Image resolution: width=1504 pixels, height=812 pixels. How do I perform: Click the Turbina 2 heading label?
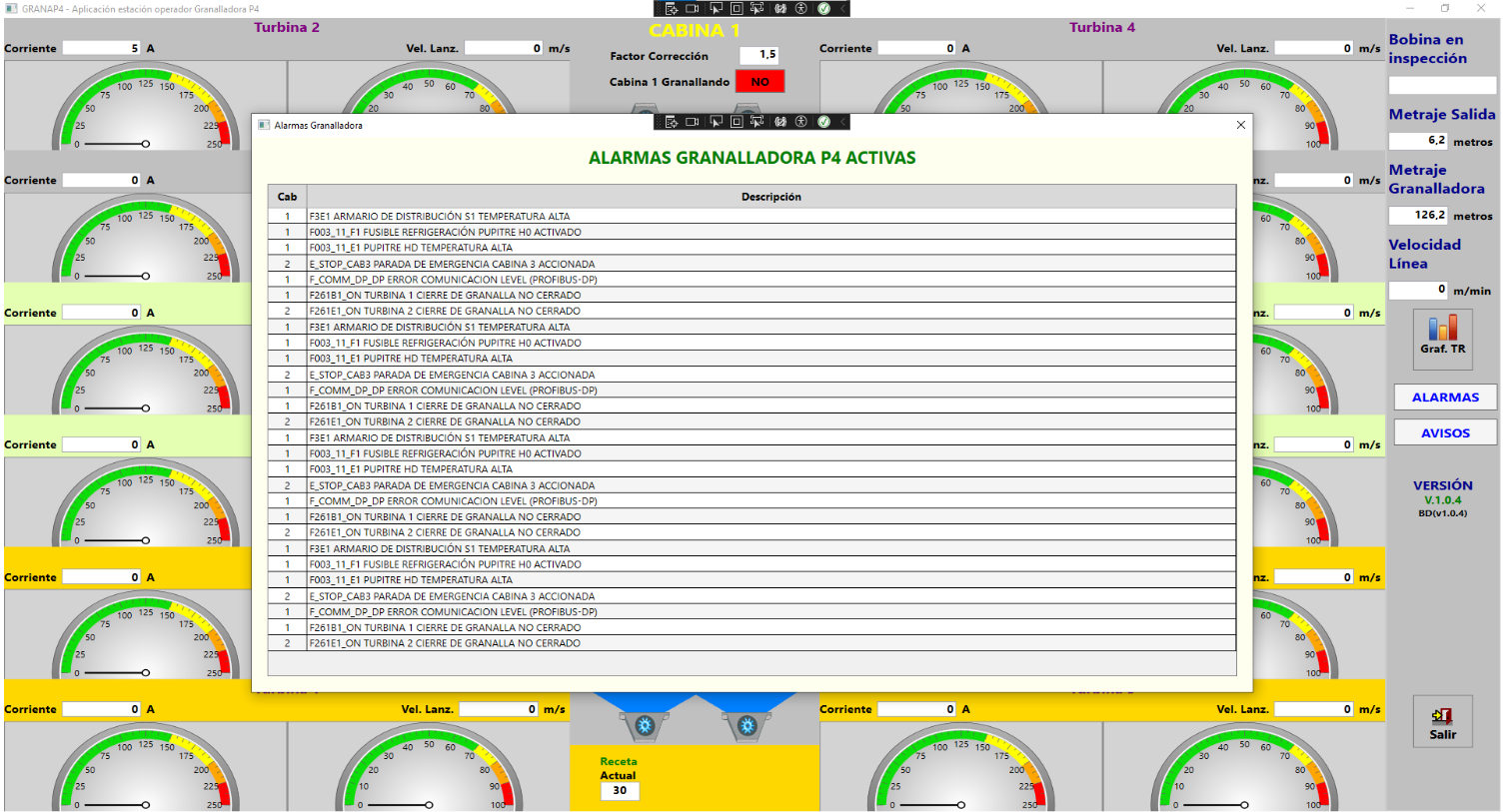pyautogui.click(x=287, y=27)
